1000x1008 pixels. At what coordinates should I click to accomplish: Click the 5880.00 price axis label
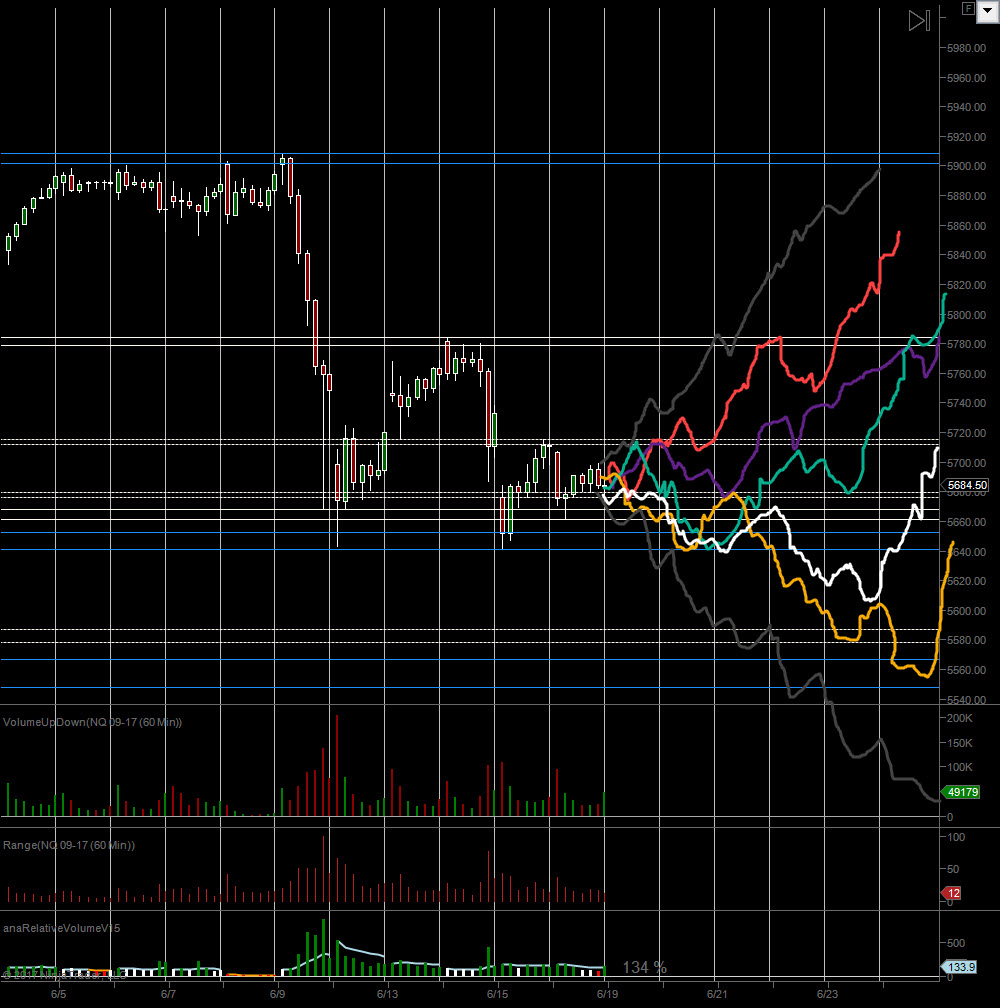pyautogui.click(x=966, y=196)
